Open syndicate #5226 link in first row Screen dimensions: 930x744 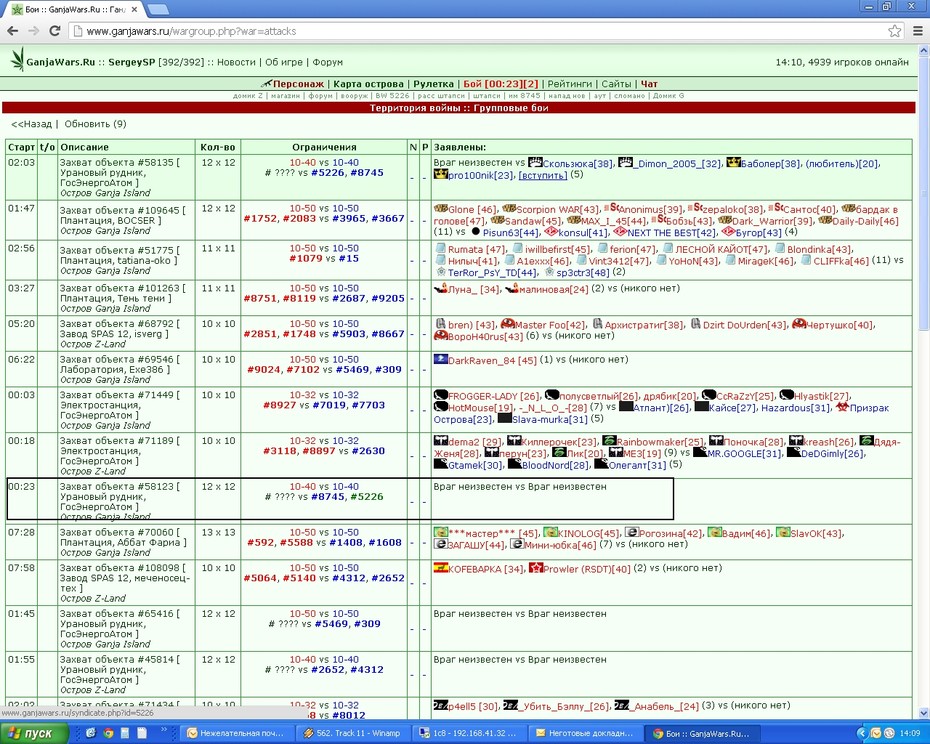point(328,173)
